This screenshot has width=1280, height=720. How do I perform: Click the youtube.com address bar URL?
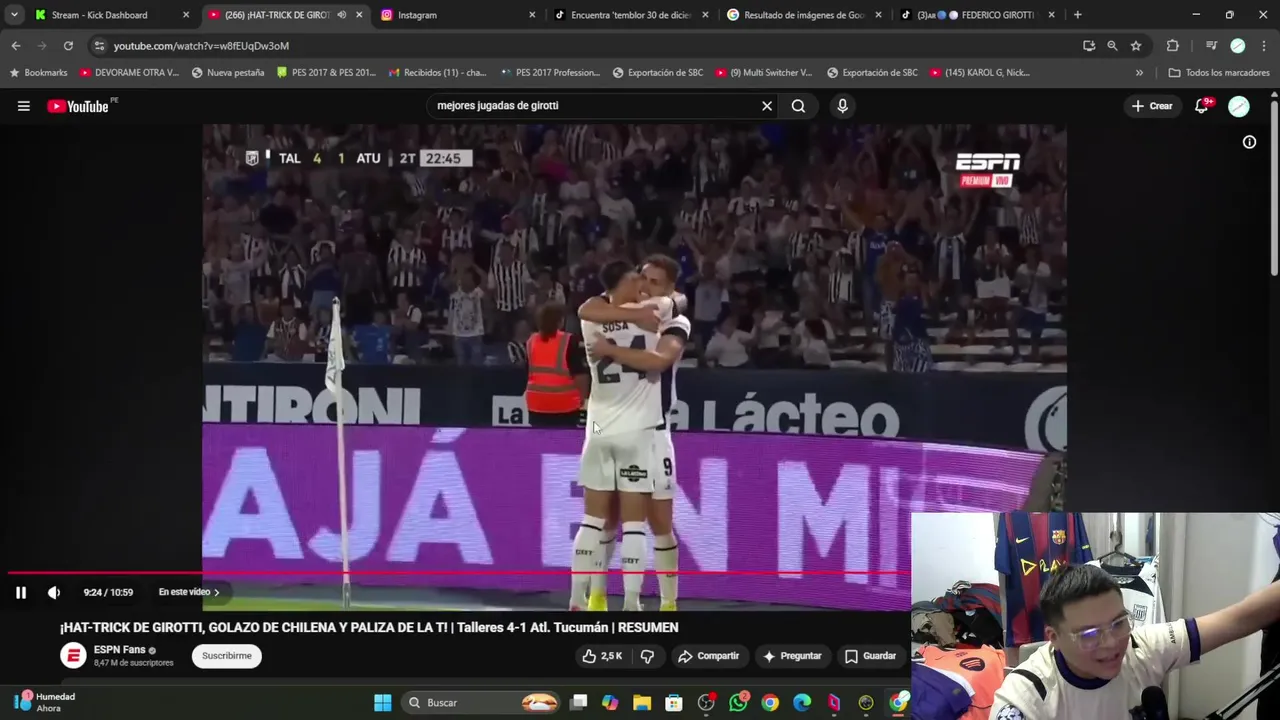[201, 46]
